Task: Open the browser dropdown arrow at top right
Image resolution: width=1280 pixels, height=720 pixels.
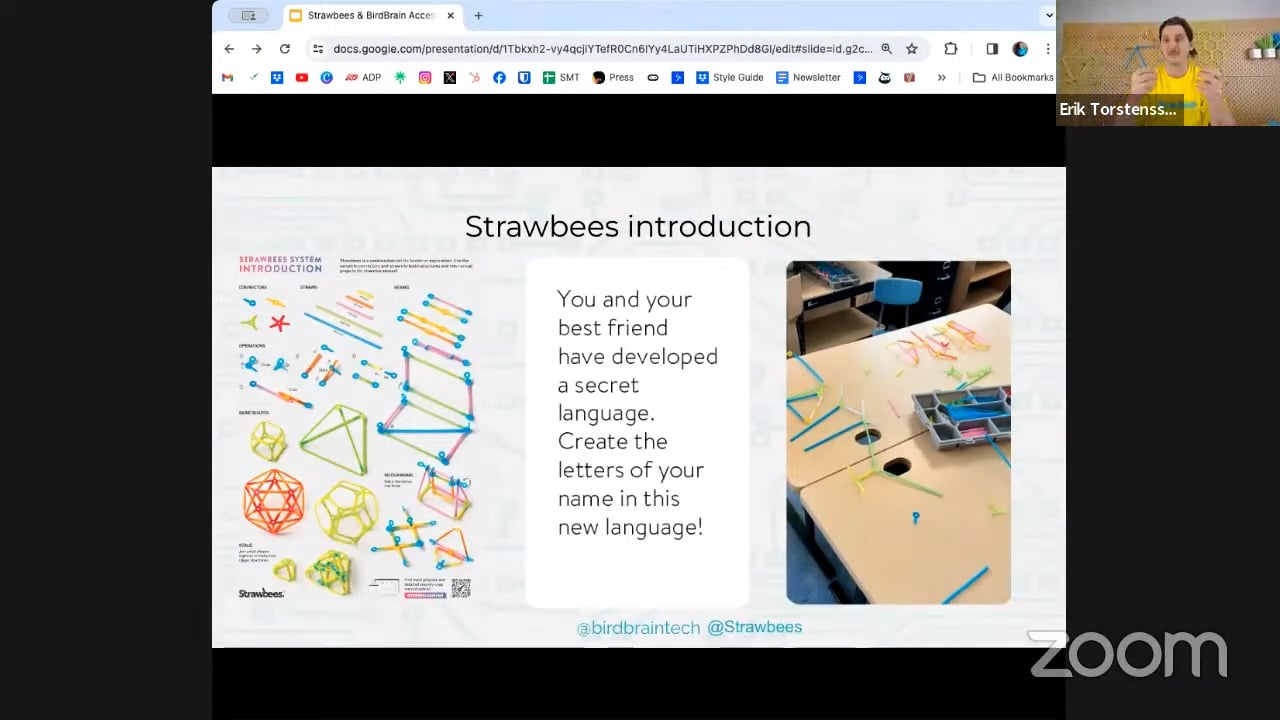Action: click(1048, 15)
